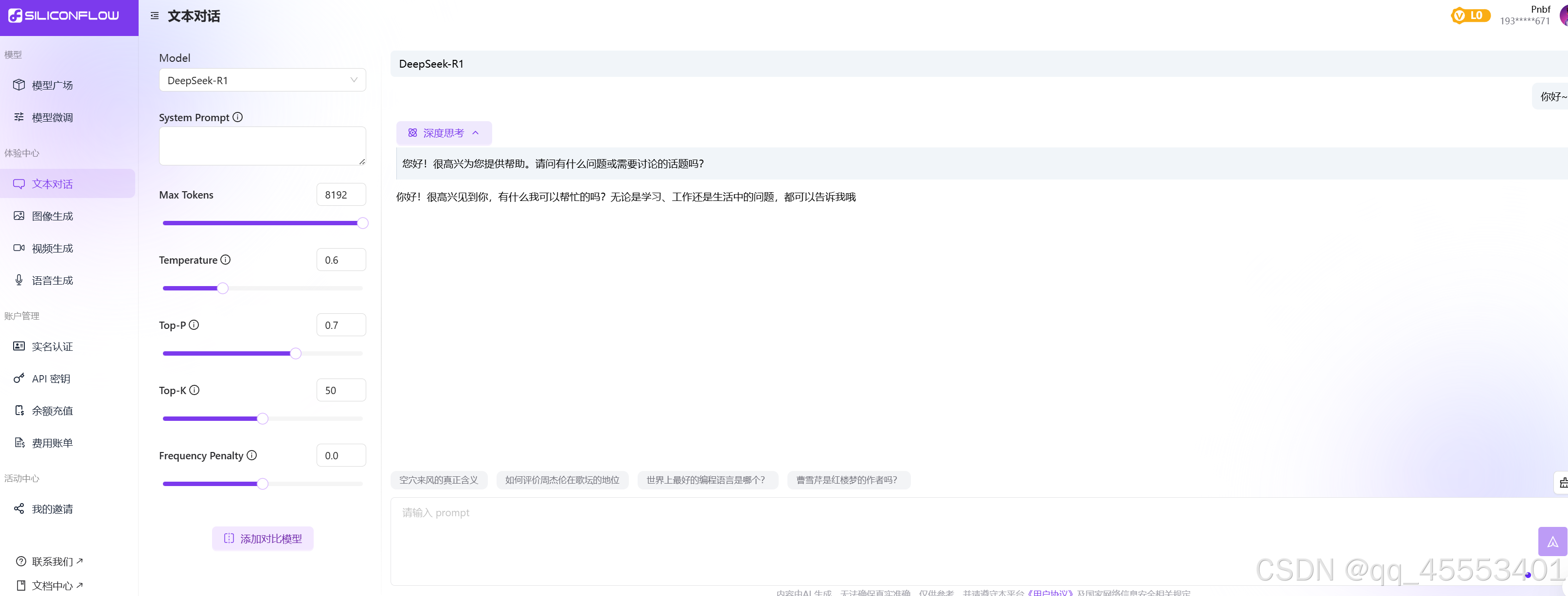Open the DeepSeek-R1 model dropdown
The image size is (1568, 596).
point(262,80)
